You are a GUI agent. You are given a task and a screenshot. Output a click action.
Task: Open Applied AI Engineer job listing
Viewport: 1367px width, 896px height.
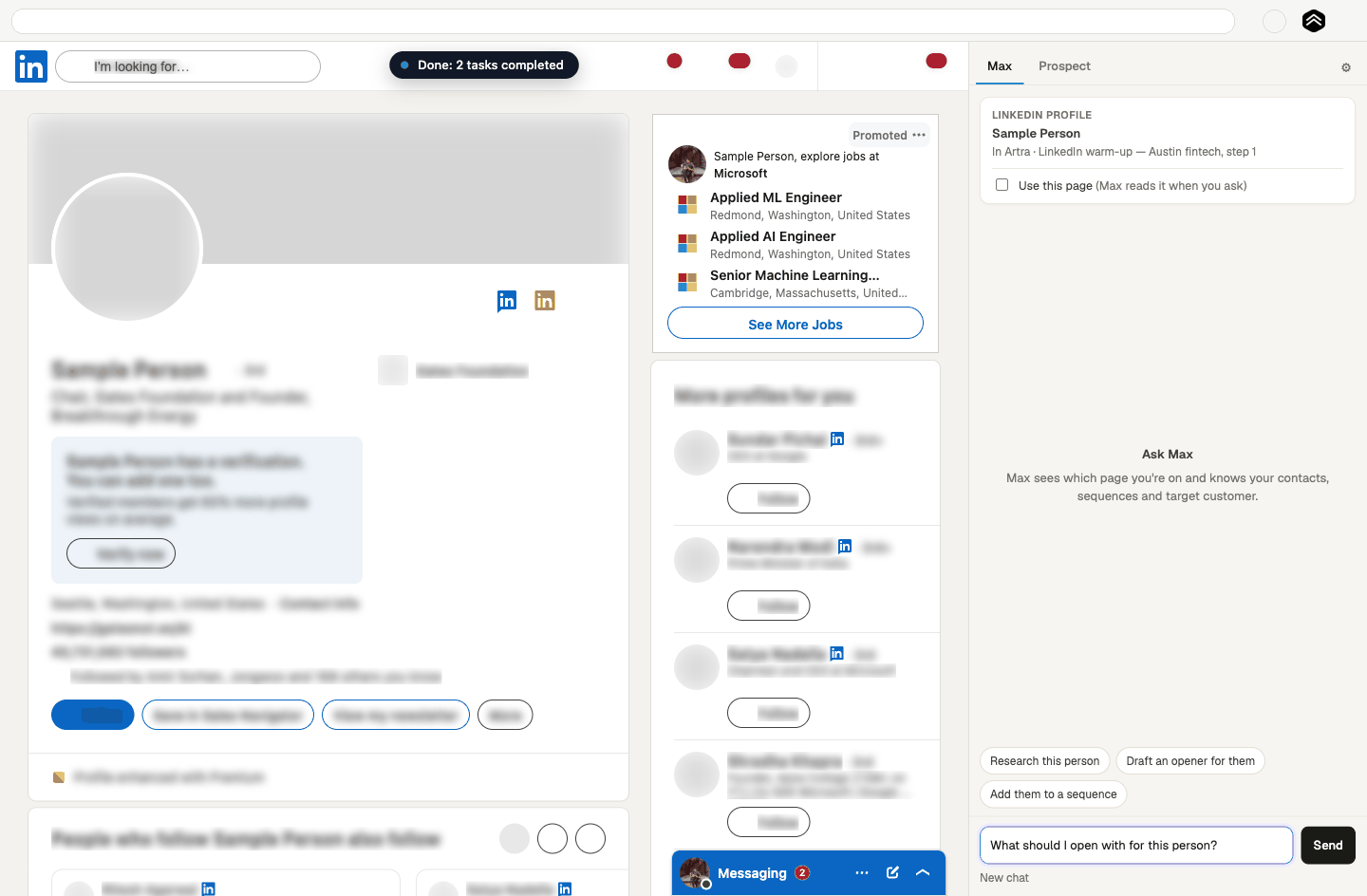[x=773, y=236]
